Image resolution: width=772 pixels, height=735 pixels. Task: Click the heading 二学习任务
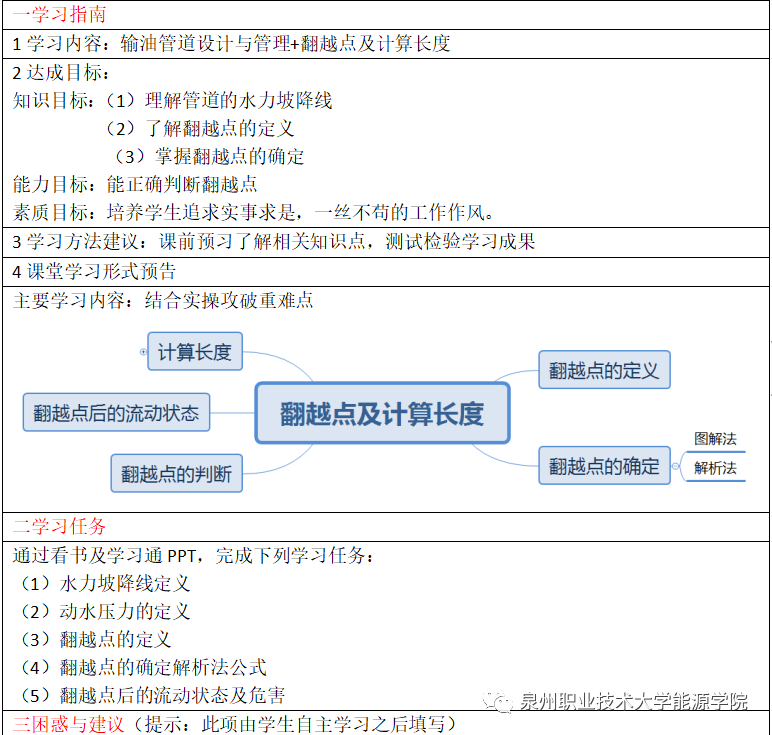click(x=59, y=526)
